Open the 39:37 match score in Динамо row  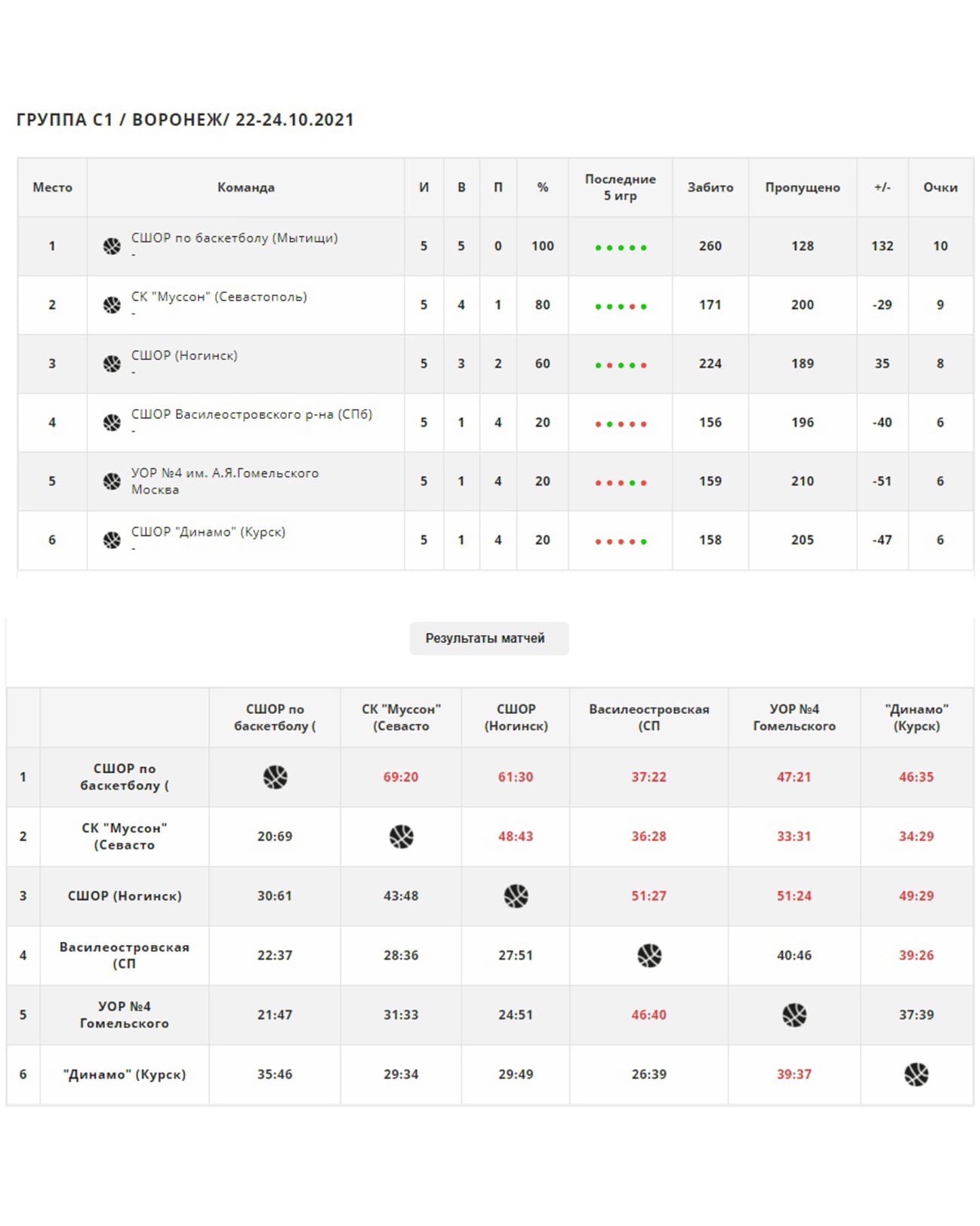(794, 1074)
